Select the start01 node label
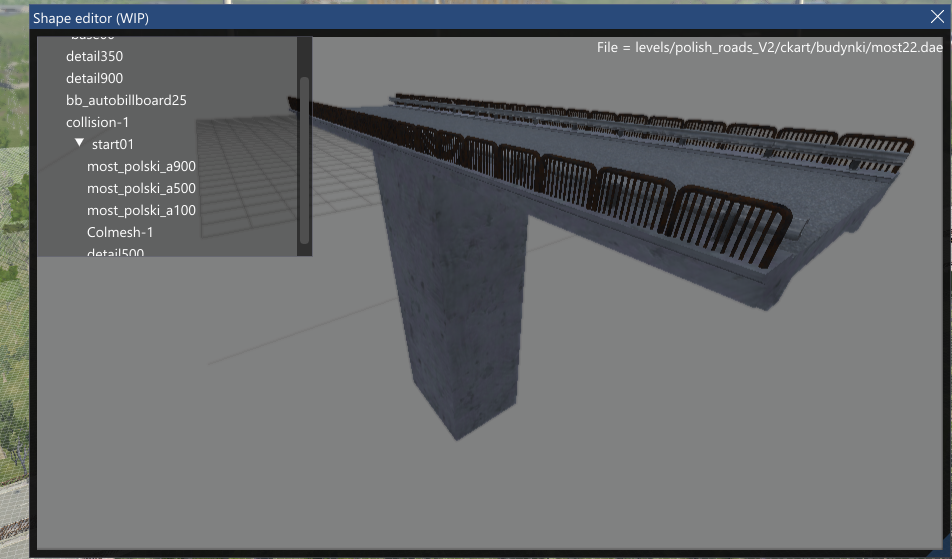This screenshot has height=559, width=952. tap(112, 144)
